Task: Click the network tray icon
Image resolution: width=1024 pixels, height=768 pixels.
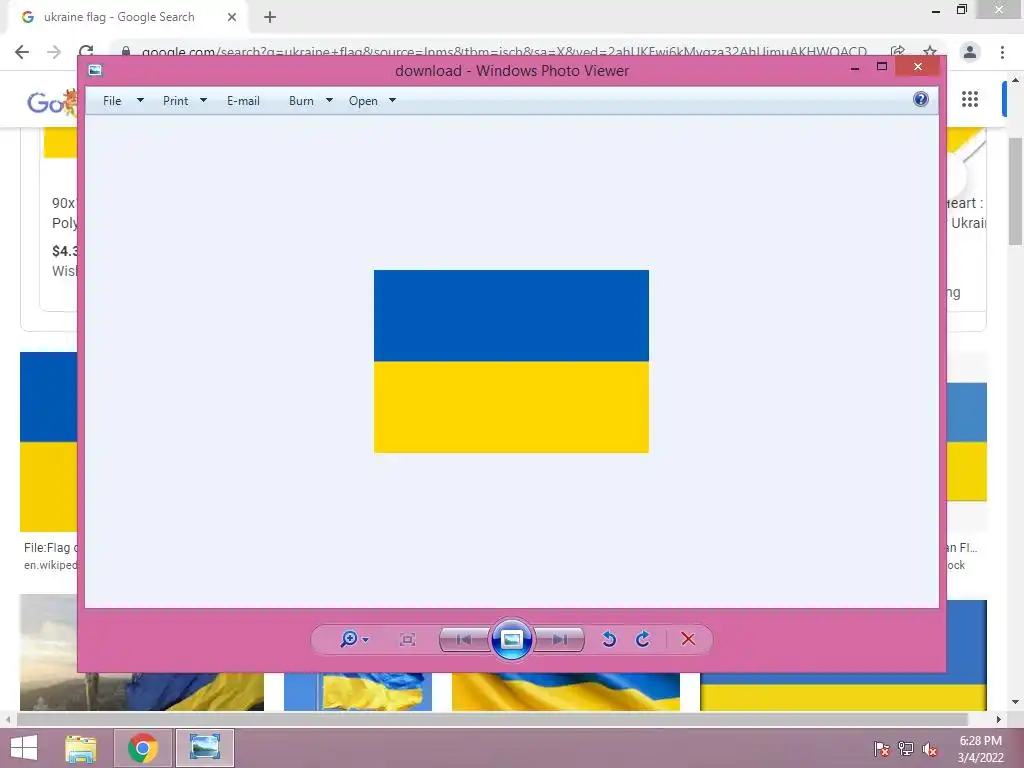Action: pyautogui.click(x=906, y=749)
